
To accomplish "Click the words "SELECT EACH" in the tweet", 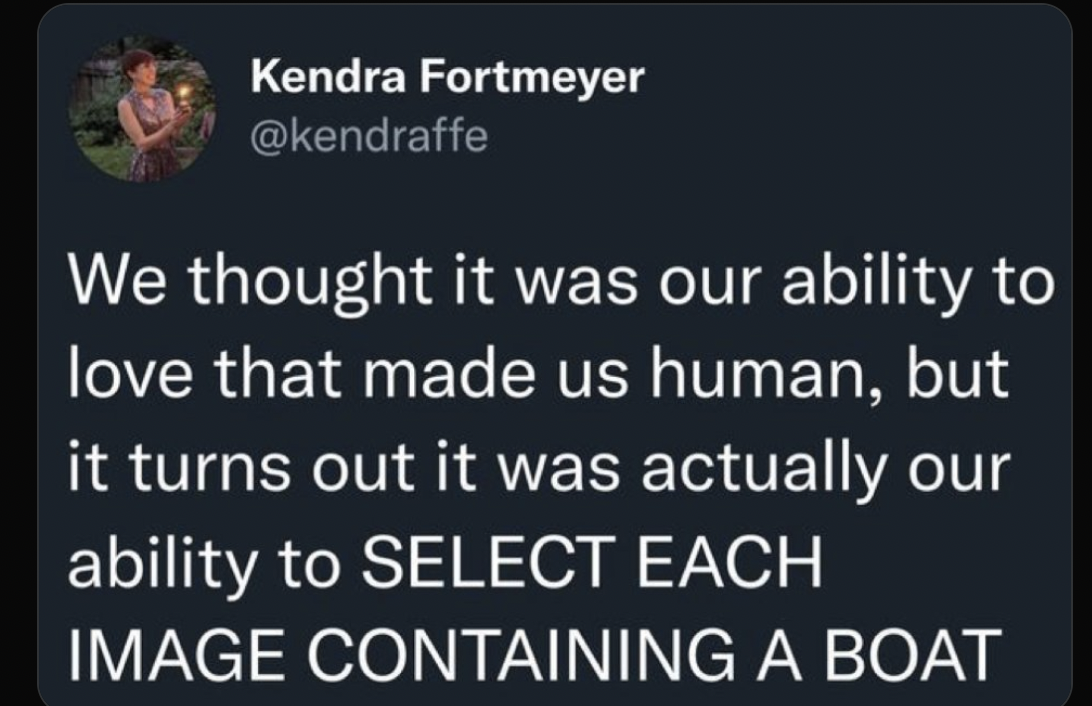I will [x=592, y=562].
